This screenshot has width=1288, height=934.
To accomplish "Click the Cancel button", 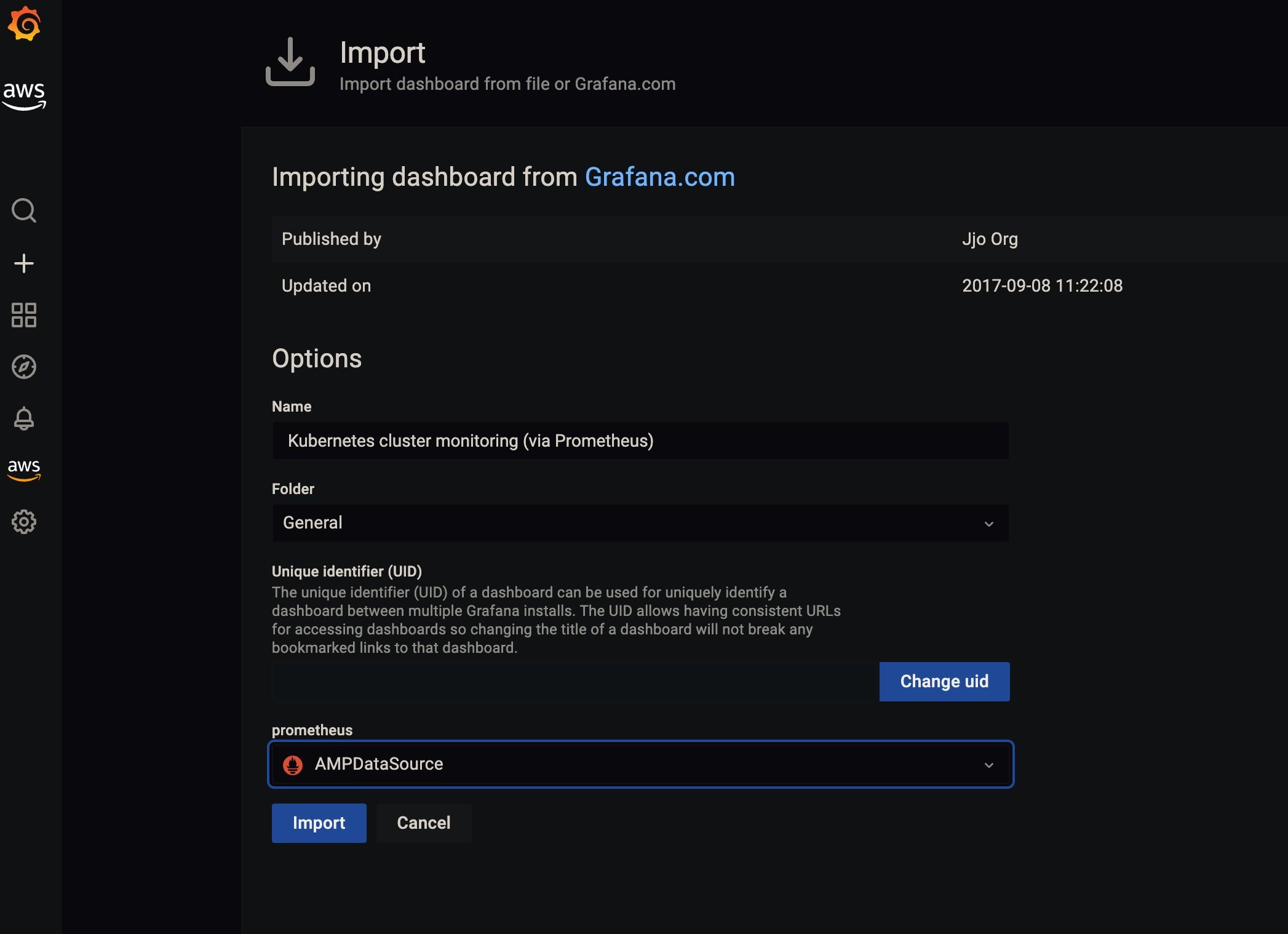I will (x=424, y=823).
